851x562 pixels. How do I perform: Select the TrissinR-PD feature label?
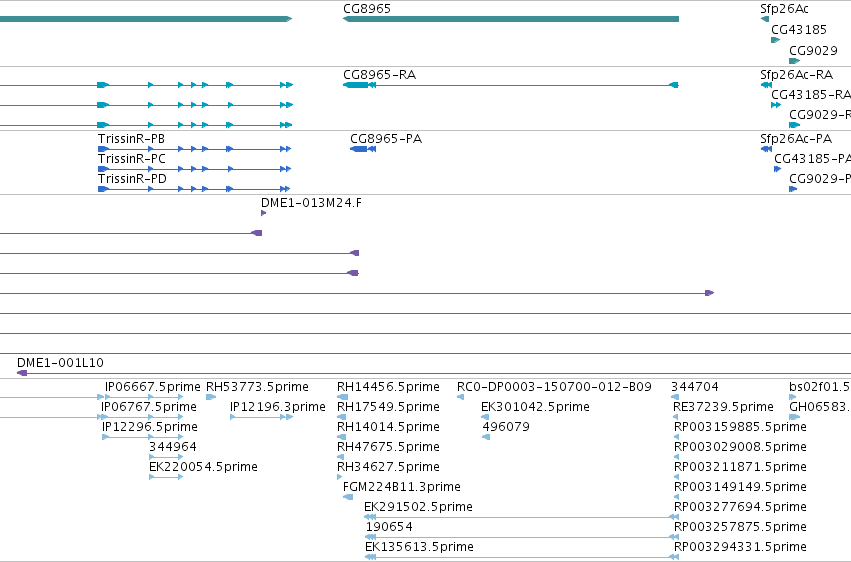point(132,179)
